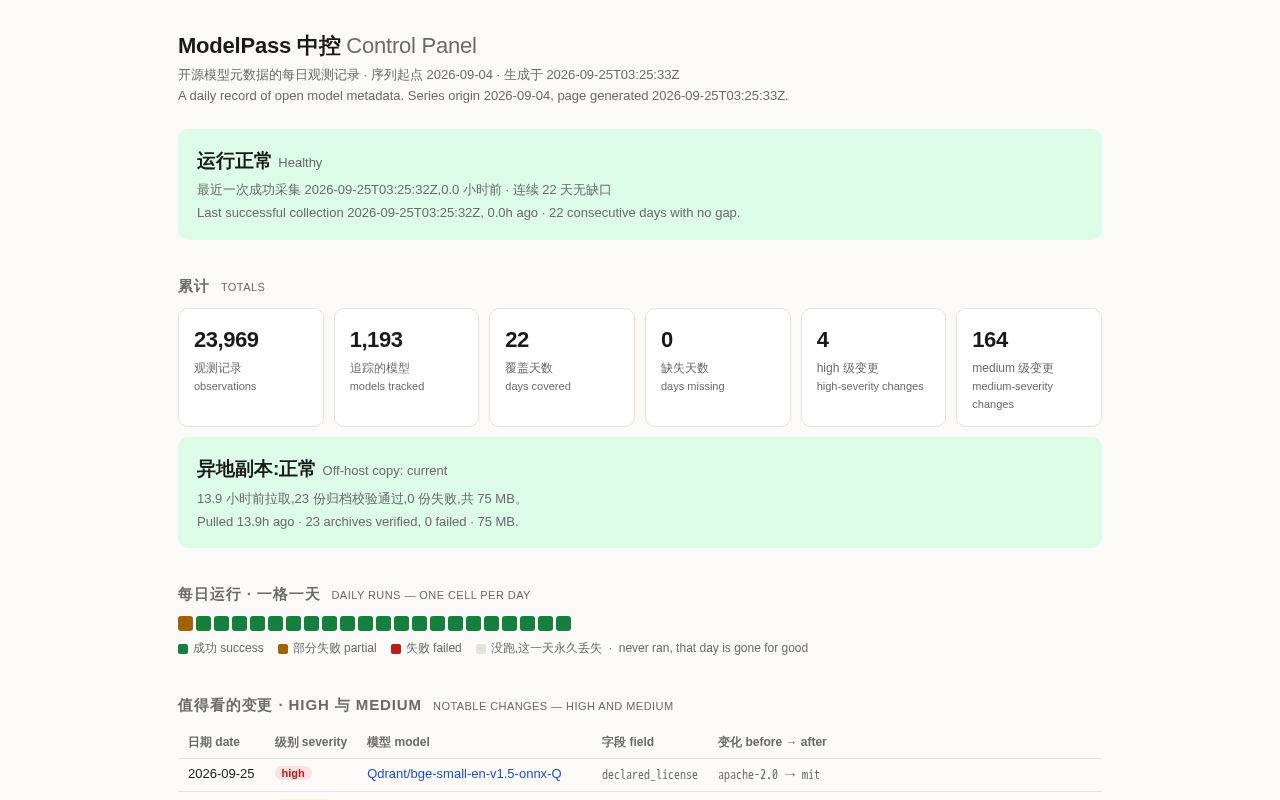Viewport: 1280px width, 800px height.
Task: Click the 164 medium-severity changes card
Action: pyautogui.click(x=1029, y=367)
